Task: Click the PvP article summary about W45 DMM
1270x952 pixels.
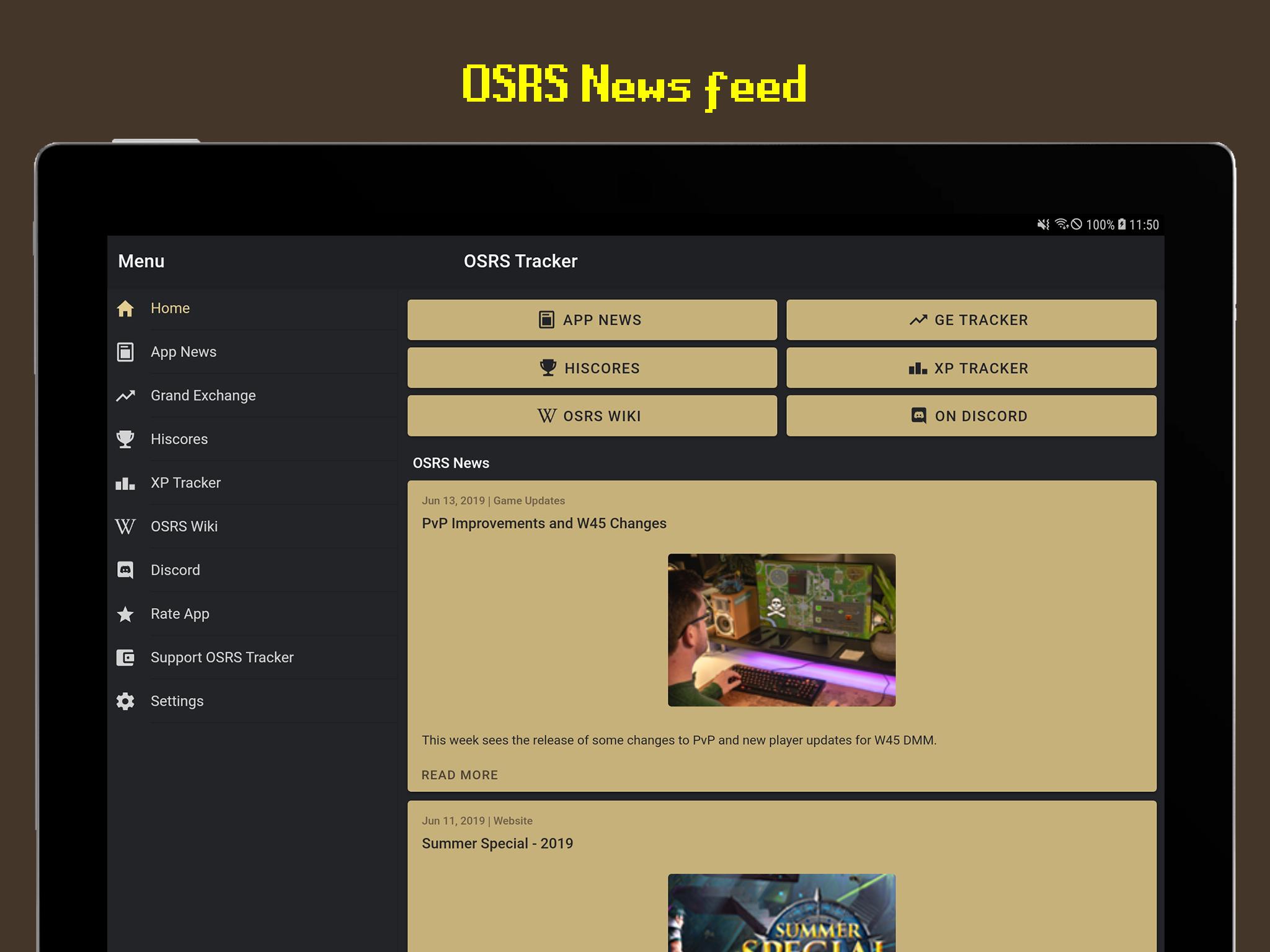Action: [x=679, y=740]
